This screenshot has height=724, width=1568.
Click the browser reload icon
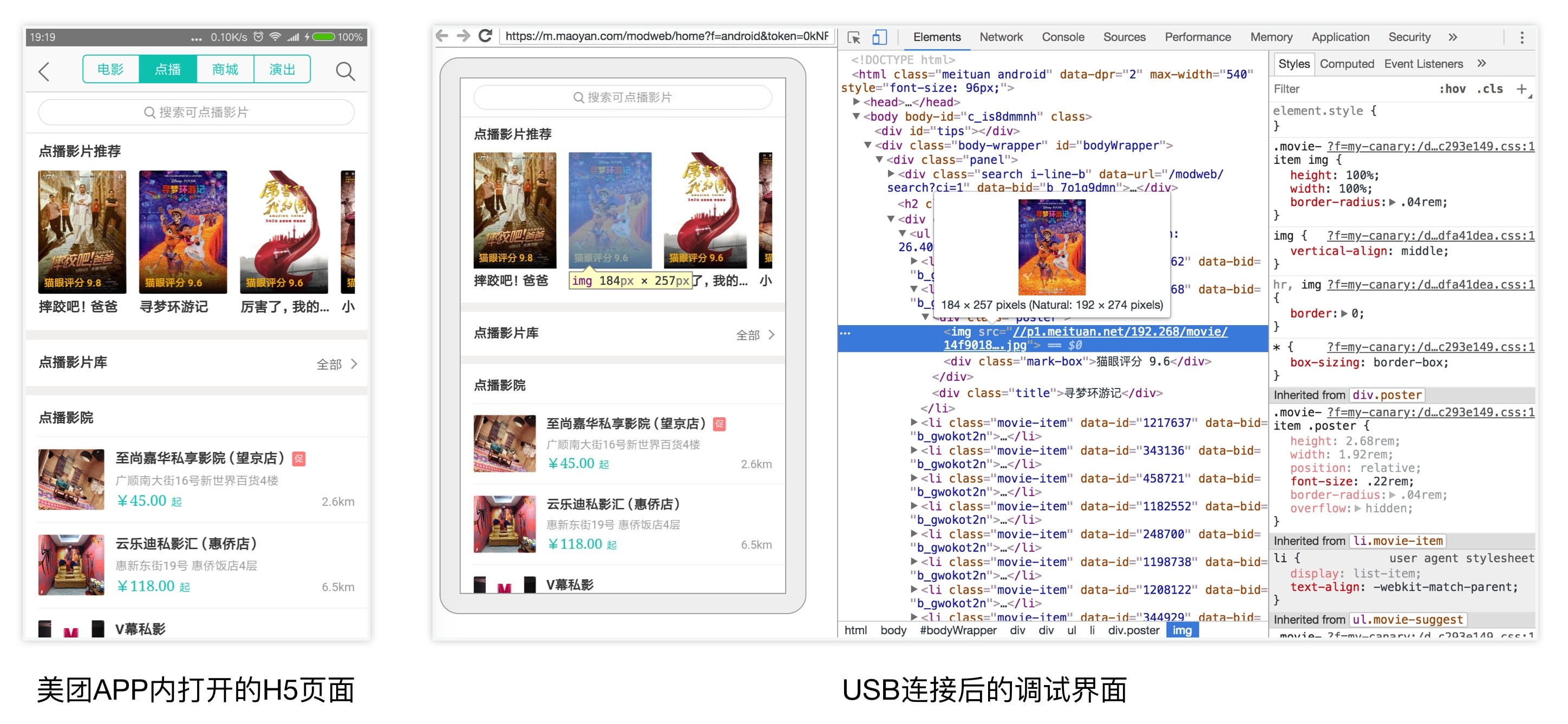[485, 36]
